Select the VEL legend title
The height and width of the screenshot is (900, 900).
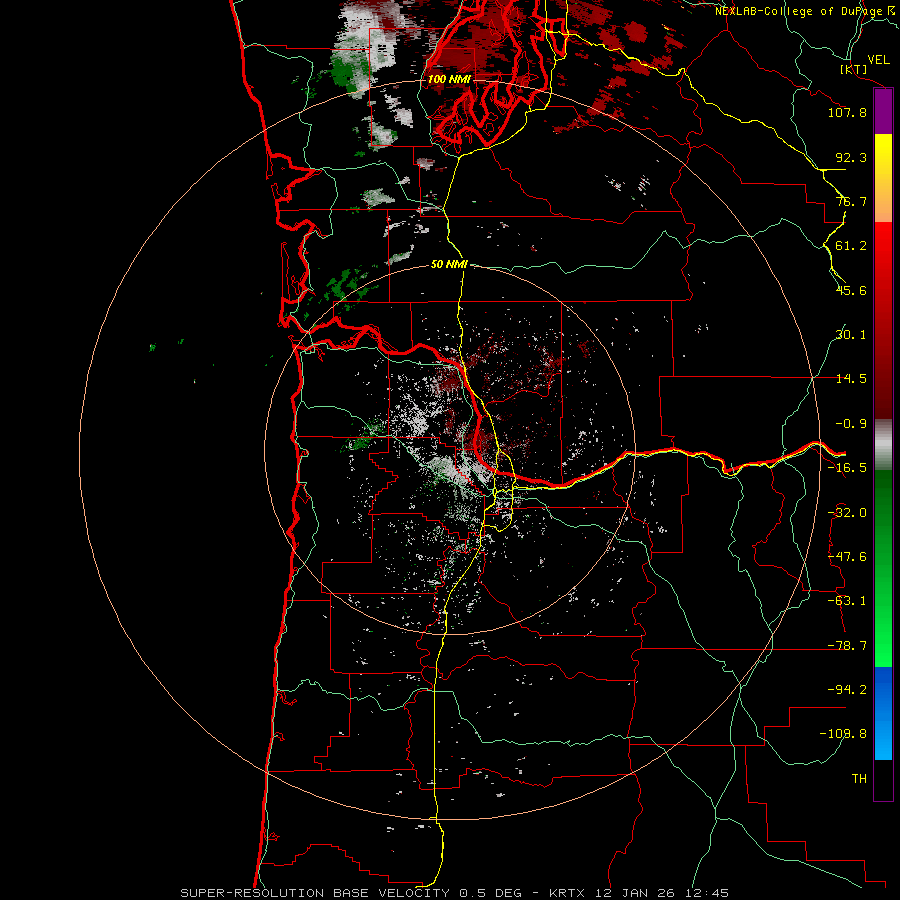878,59
